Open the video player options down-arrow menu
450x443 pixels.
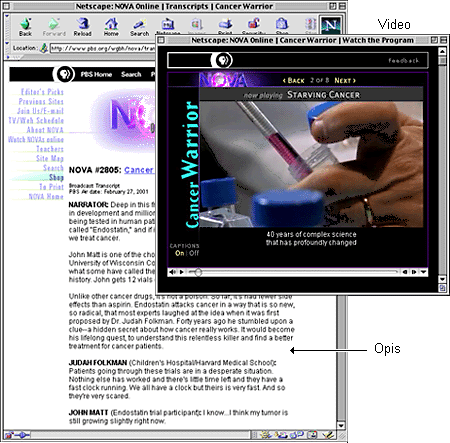click(x=423, y=272)
